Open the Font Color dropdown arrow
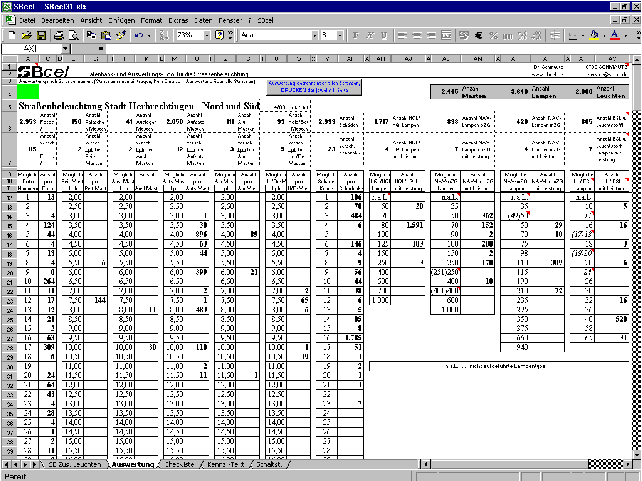Viewport: 642px width, 481px height. click(x=625, y=36)
